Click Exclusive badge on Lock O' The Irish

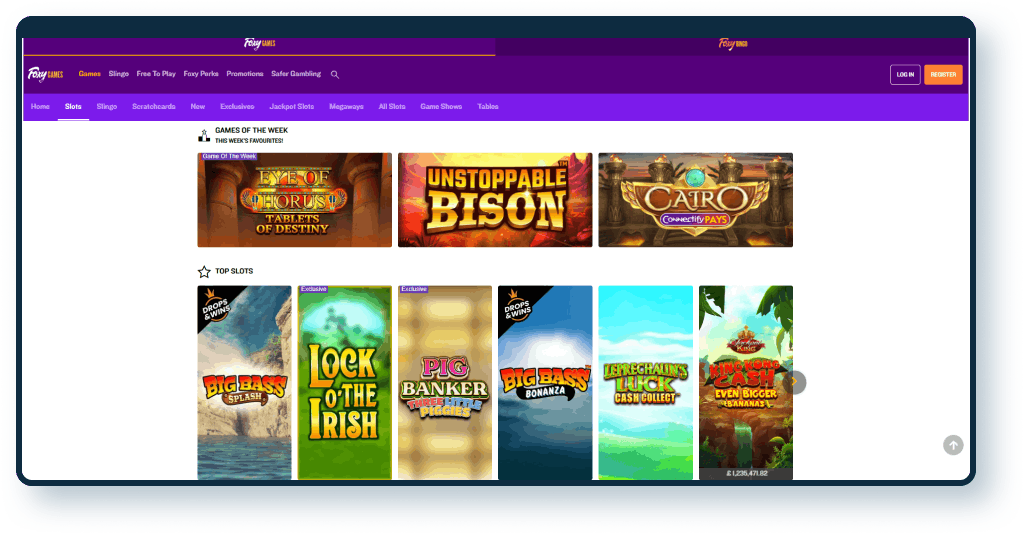313,289
